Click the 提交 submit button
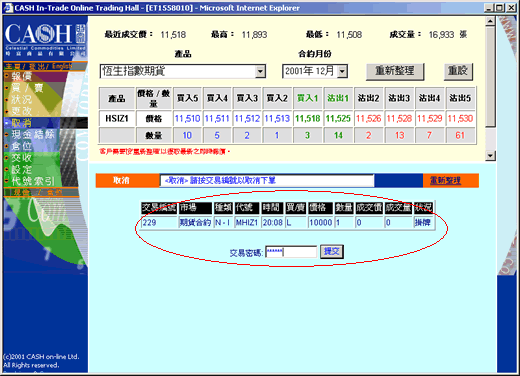The image size is (520, 376). tap(332, 252)
